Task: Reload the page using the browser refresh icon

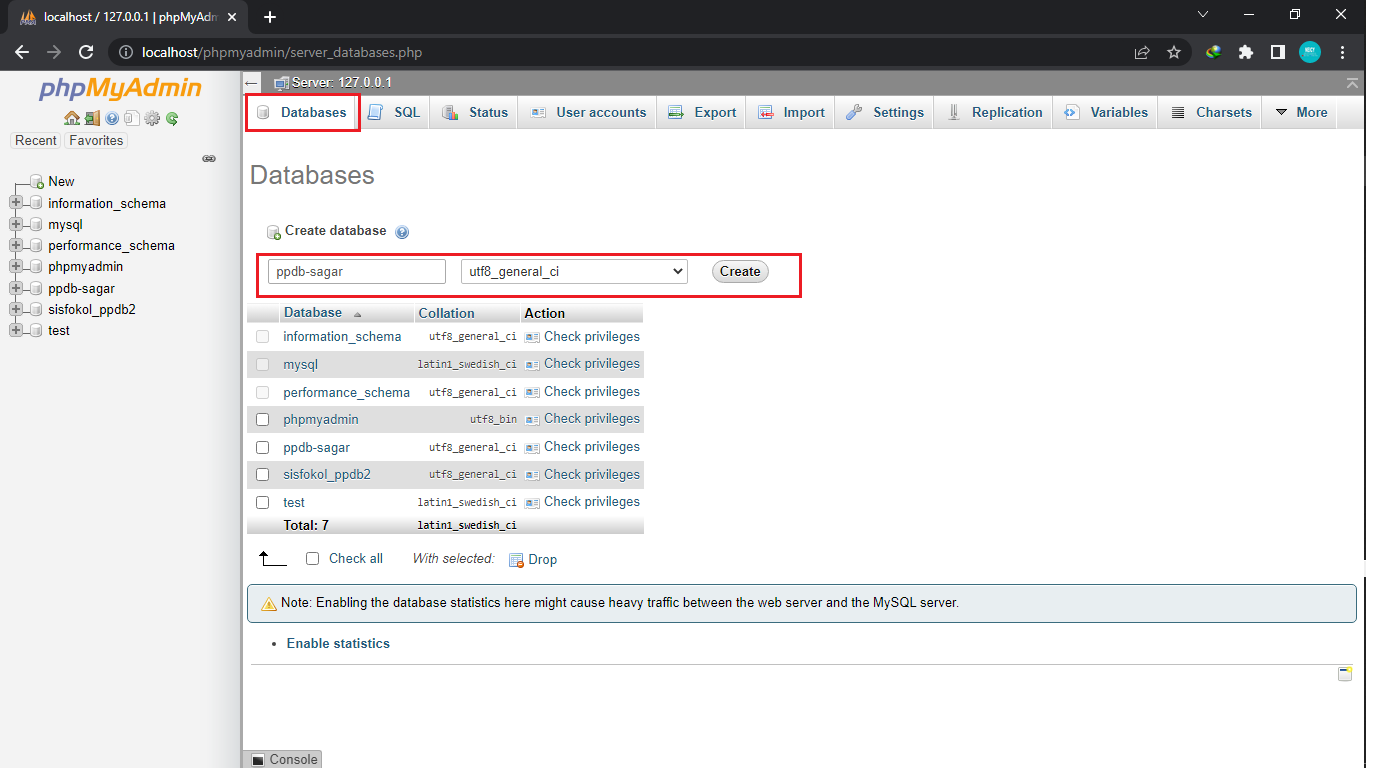Action: (86, 52)
